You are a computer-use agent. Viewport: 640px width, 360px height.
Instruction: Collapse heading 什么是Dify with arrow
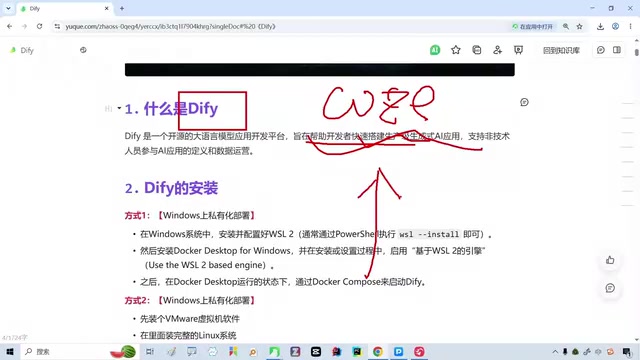tap(119, 108)
